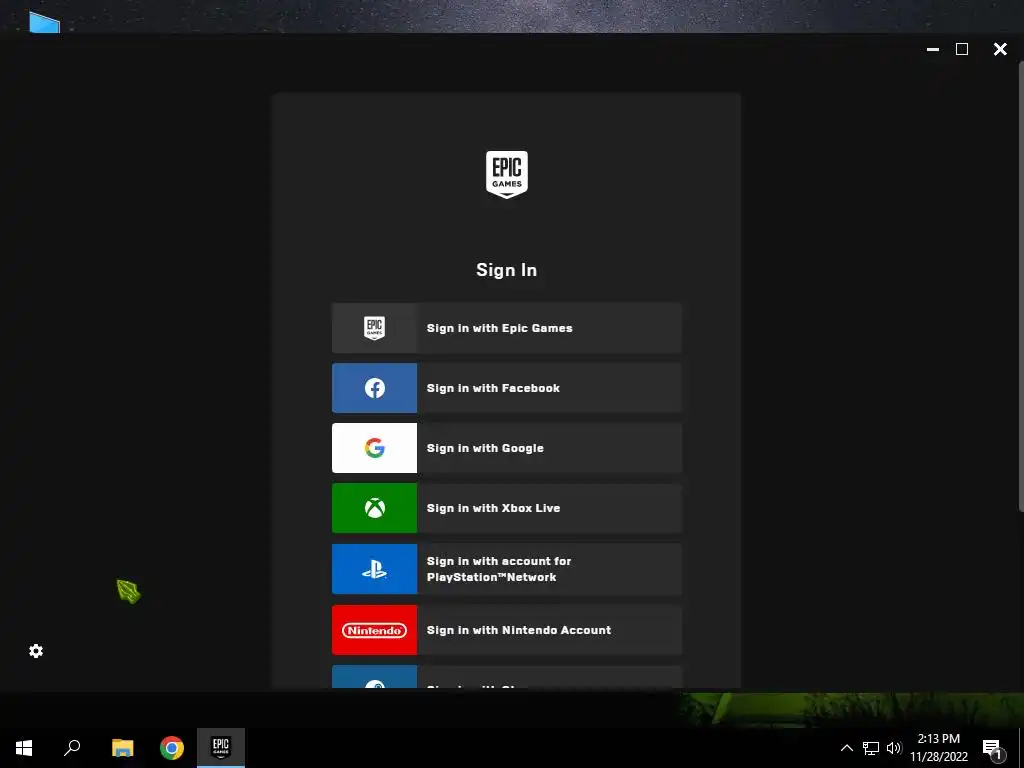Image resolution: width=1024 pixels, height=768 pixels.
Task: Click the Epic Games logo icon in first sign-in row
Action: (374, 328)
